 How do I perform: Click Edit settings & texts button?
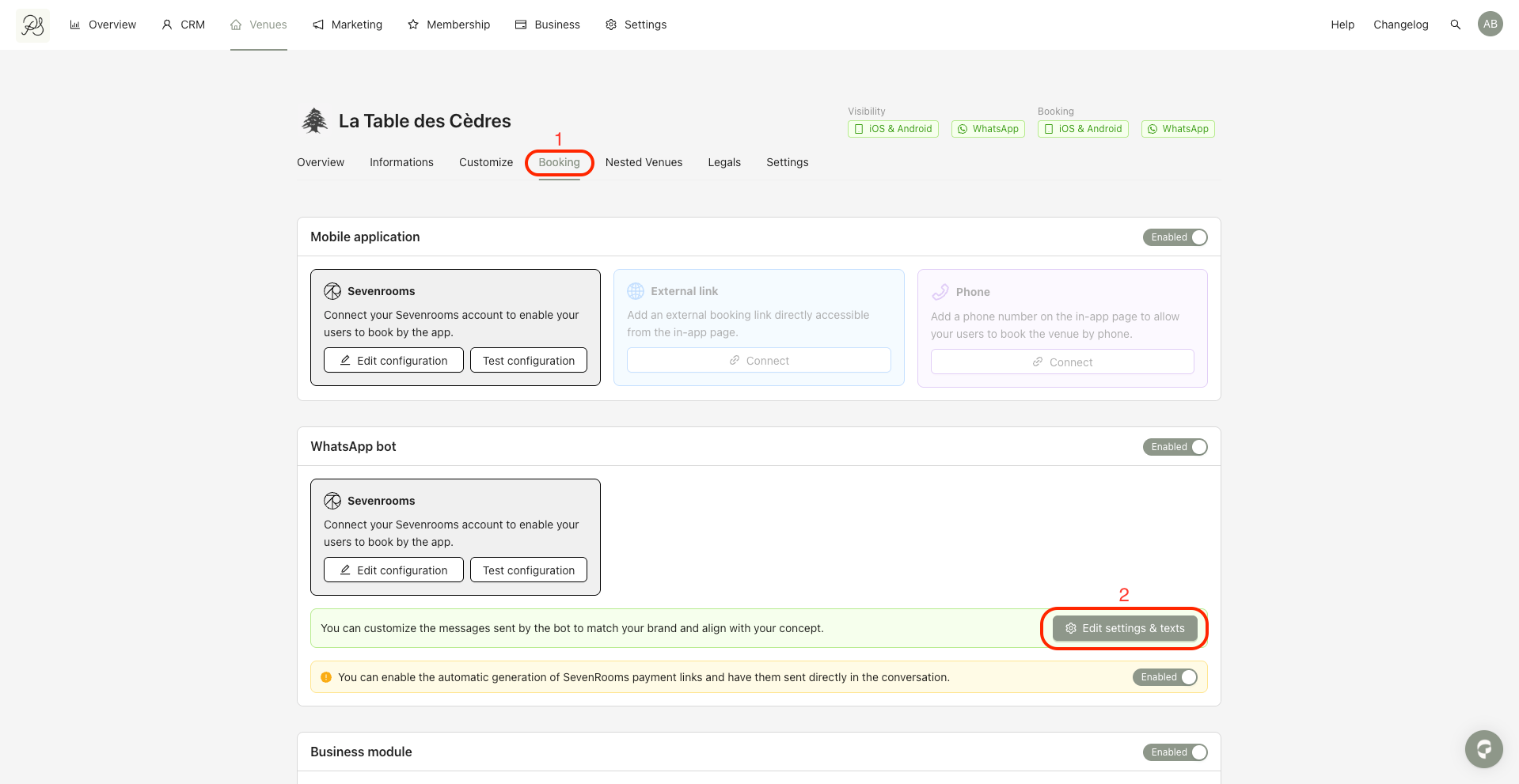1125,628
